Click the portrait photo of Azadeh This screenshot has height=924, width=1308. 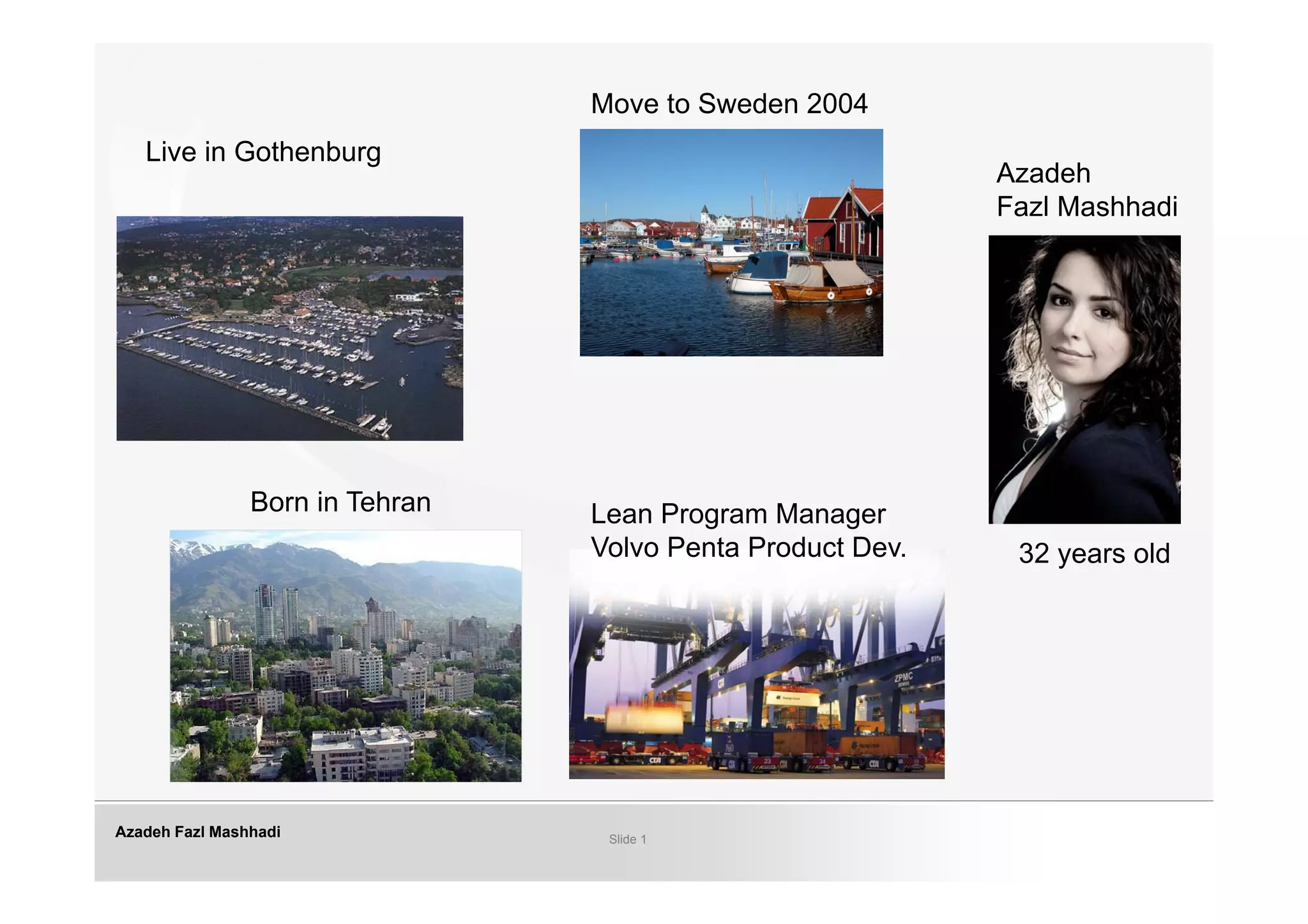[1084, 379]
